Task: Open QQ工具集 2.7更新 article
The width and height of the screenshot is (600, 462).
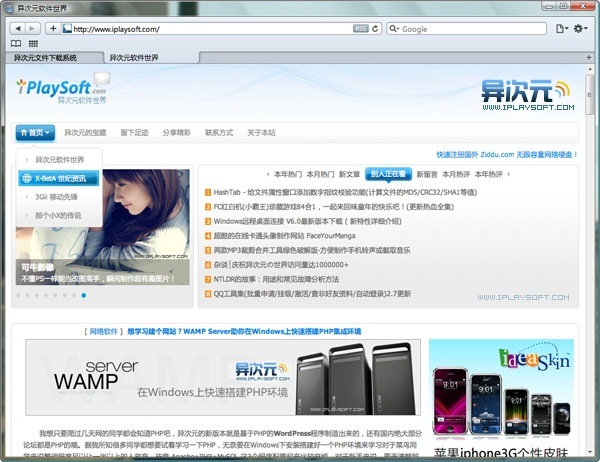Action: (x=312, y=294)
